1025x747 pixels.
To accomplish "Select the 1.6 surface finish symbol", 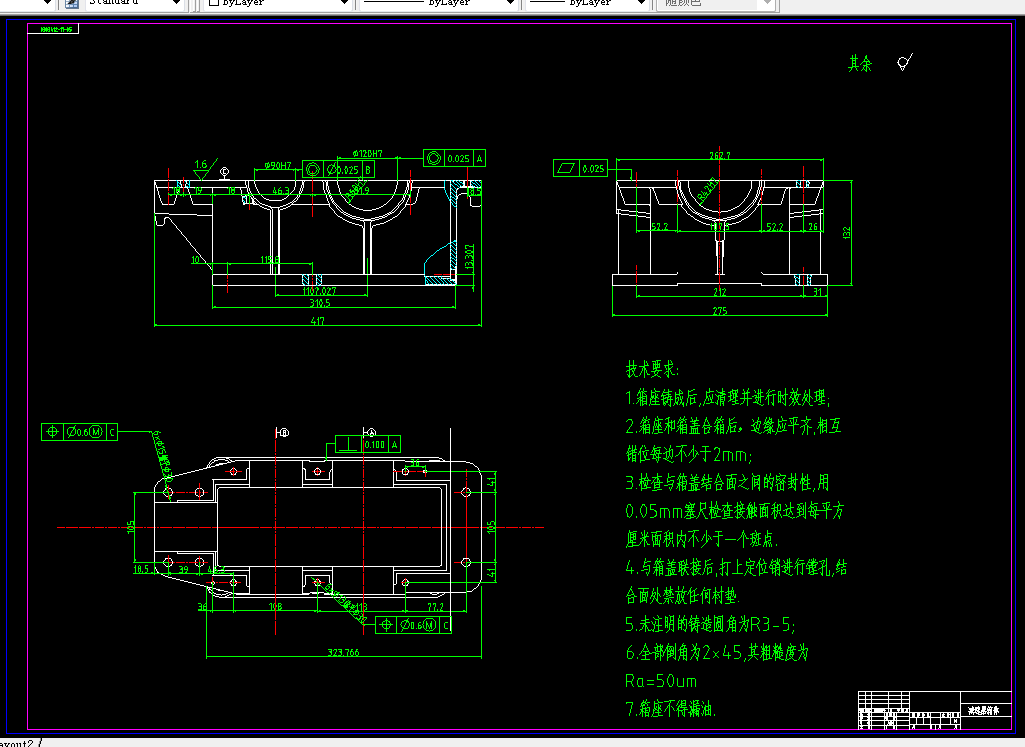I will [203, 171].
